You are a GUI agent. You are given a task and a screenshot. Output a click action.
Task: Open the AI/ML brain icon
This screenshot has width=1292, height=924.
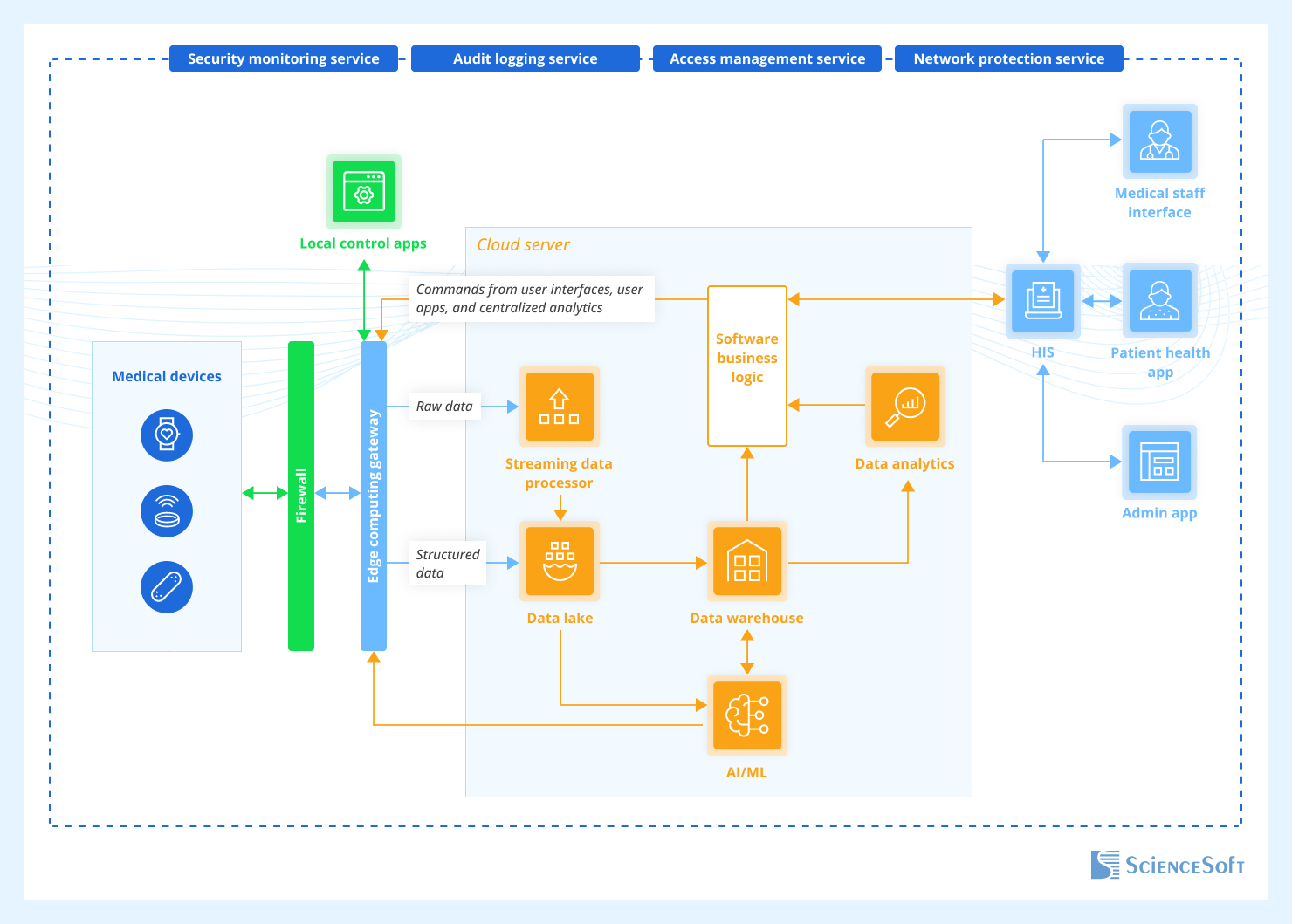[746, 715]
